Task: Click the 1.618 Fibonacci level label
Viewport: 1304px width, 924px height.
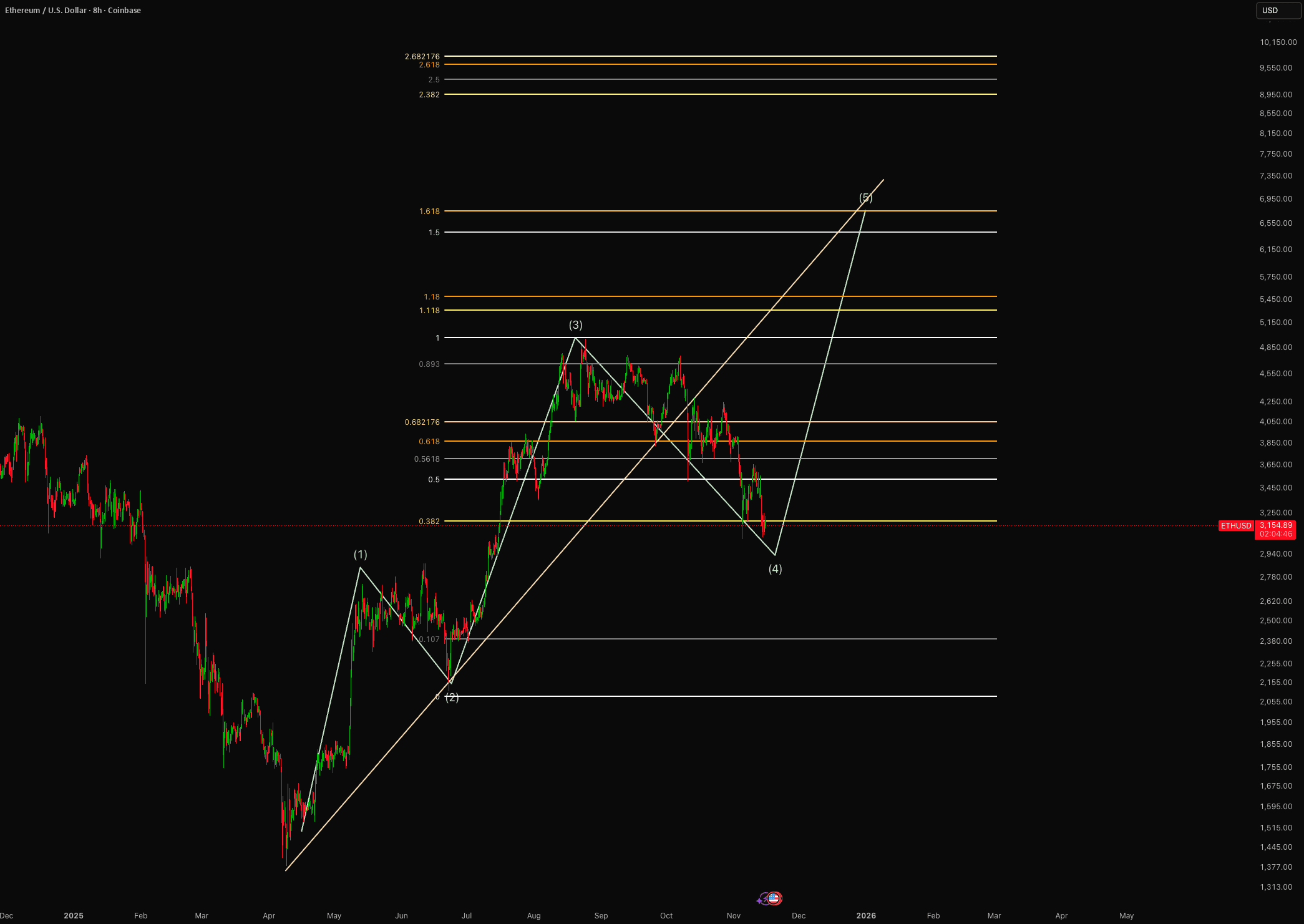Action: click(x=429, y=212)
